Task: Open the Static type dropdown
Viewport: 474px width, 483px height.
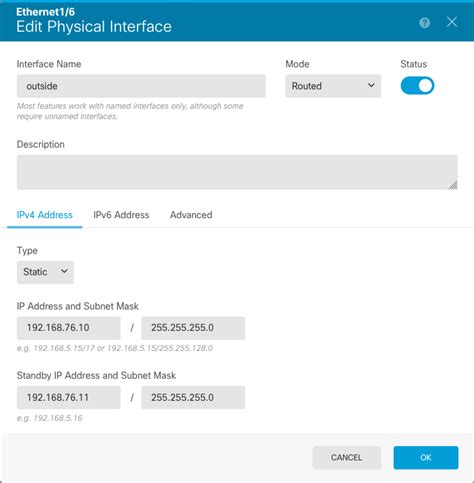Action: pos(45,272)
